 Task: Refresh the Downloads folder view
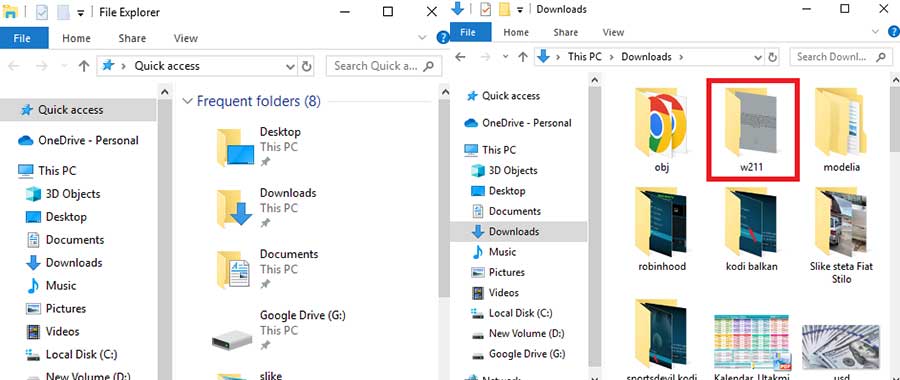coord(773,57)
